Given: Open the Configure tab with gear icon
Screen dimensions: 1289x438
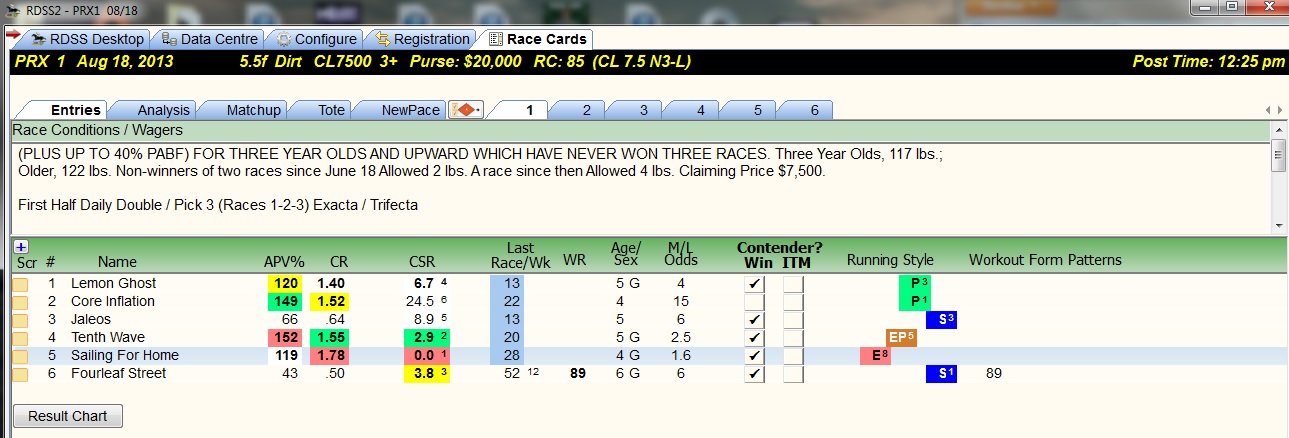Looking at the screenshot, I should pyautogui.click(x=316, y=39).
